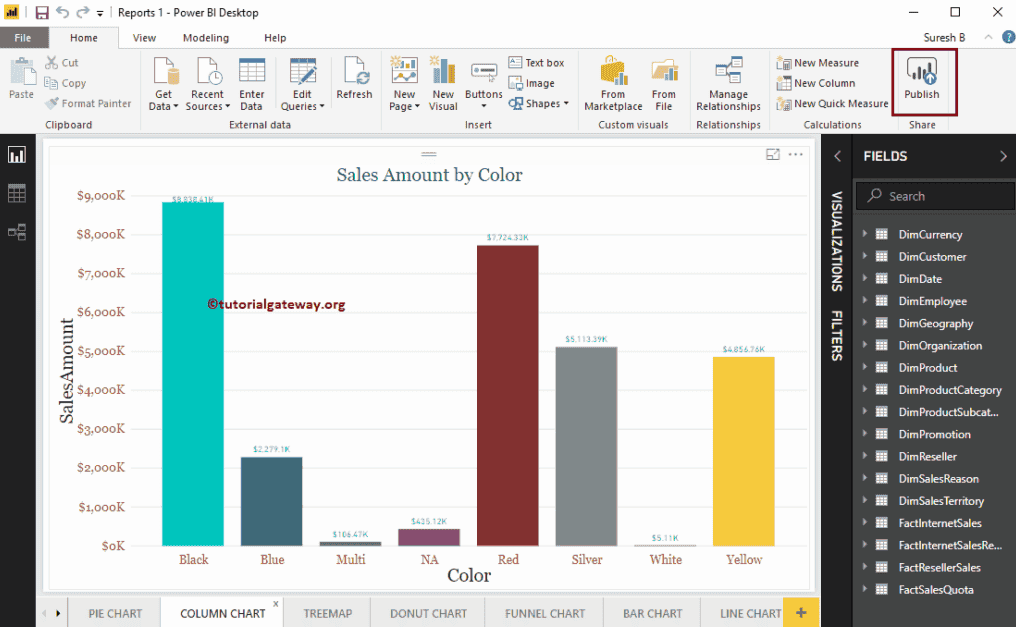Open the PIE CHART page tab
Screen dimensions: 1016x627
(115, 613)
